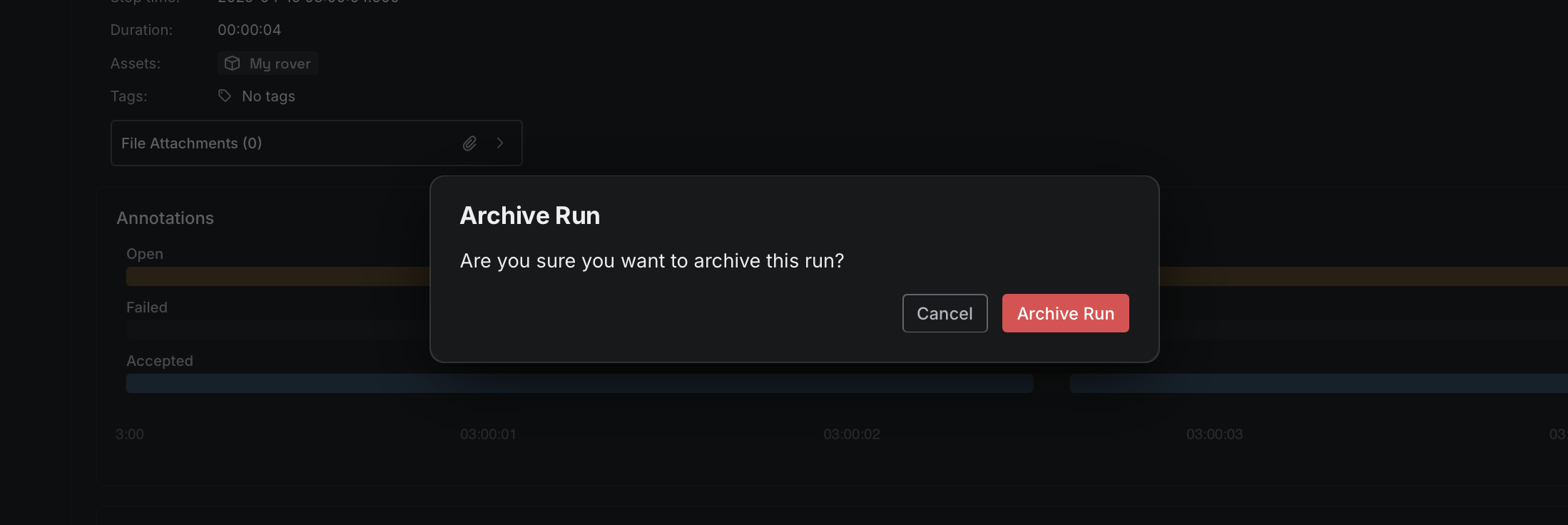This screenshot has height=525, width=1568.
Task: Click the 03:00:02 timeline tick label
Action: [852, 434]
